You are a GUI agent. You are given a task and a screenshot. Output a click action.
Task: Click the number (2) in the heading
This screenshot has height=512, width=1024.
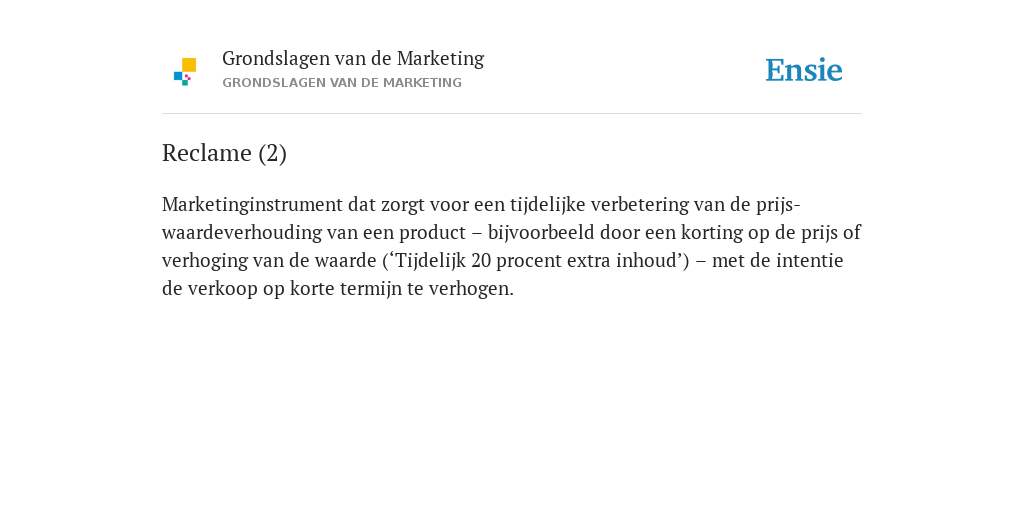click(272, 153)
